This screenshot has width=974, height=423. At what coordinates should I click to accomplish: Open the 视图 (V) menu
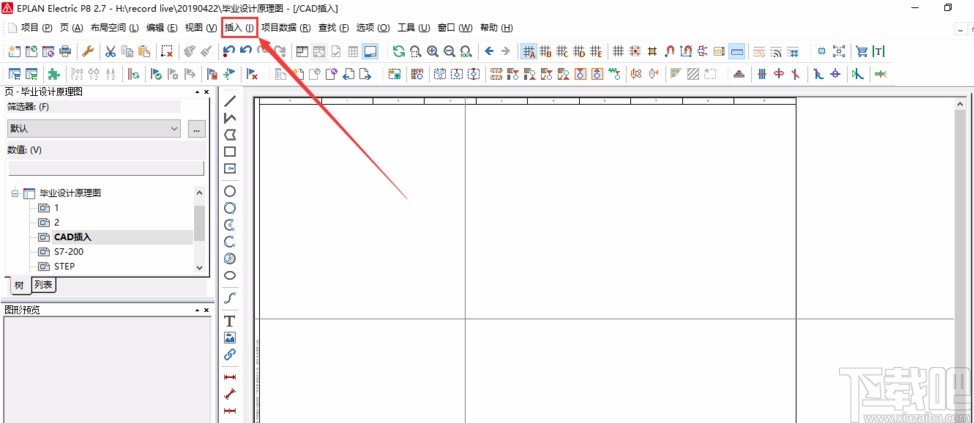201,28
